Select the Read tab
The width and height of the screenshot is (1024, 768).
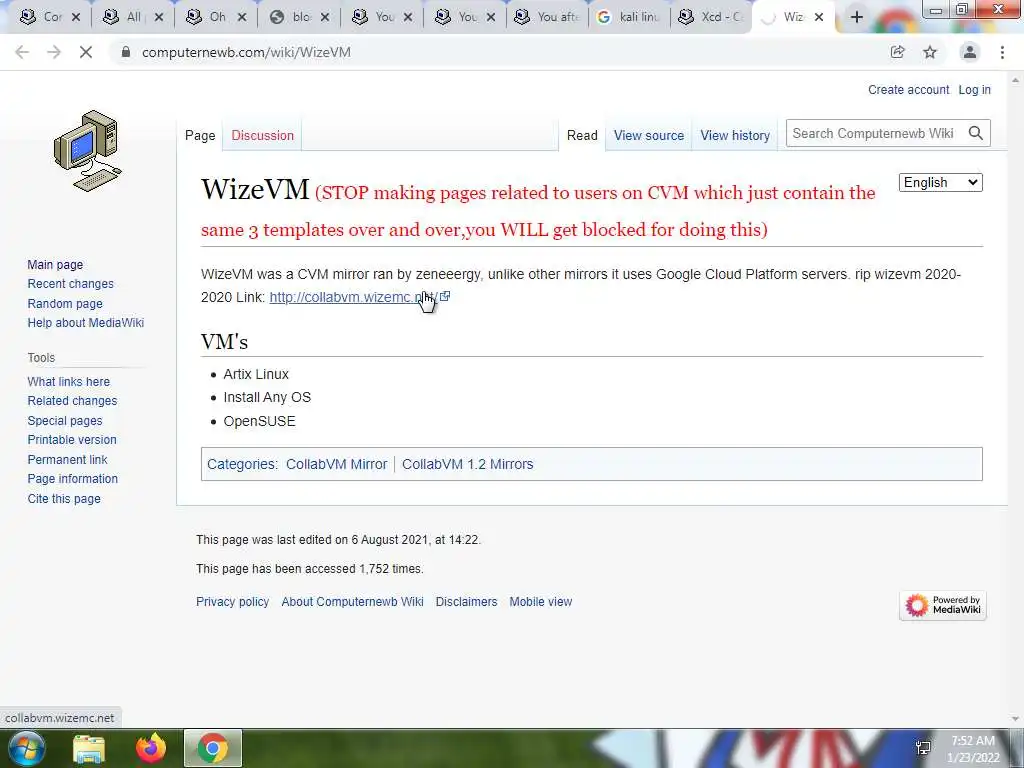(582, 135)
